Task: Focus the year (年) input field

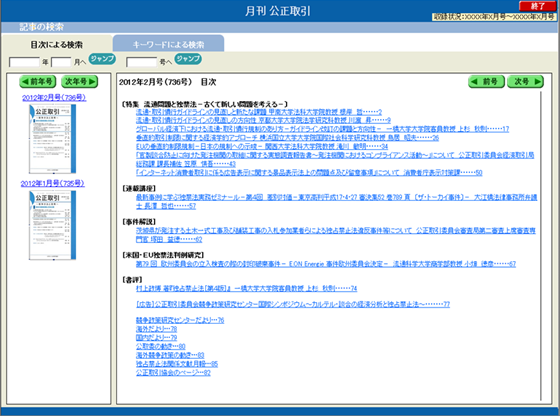Action: [x=24, y=62]
